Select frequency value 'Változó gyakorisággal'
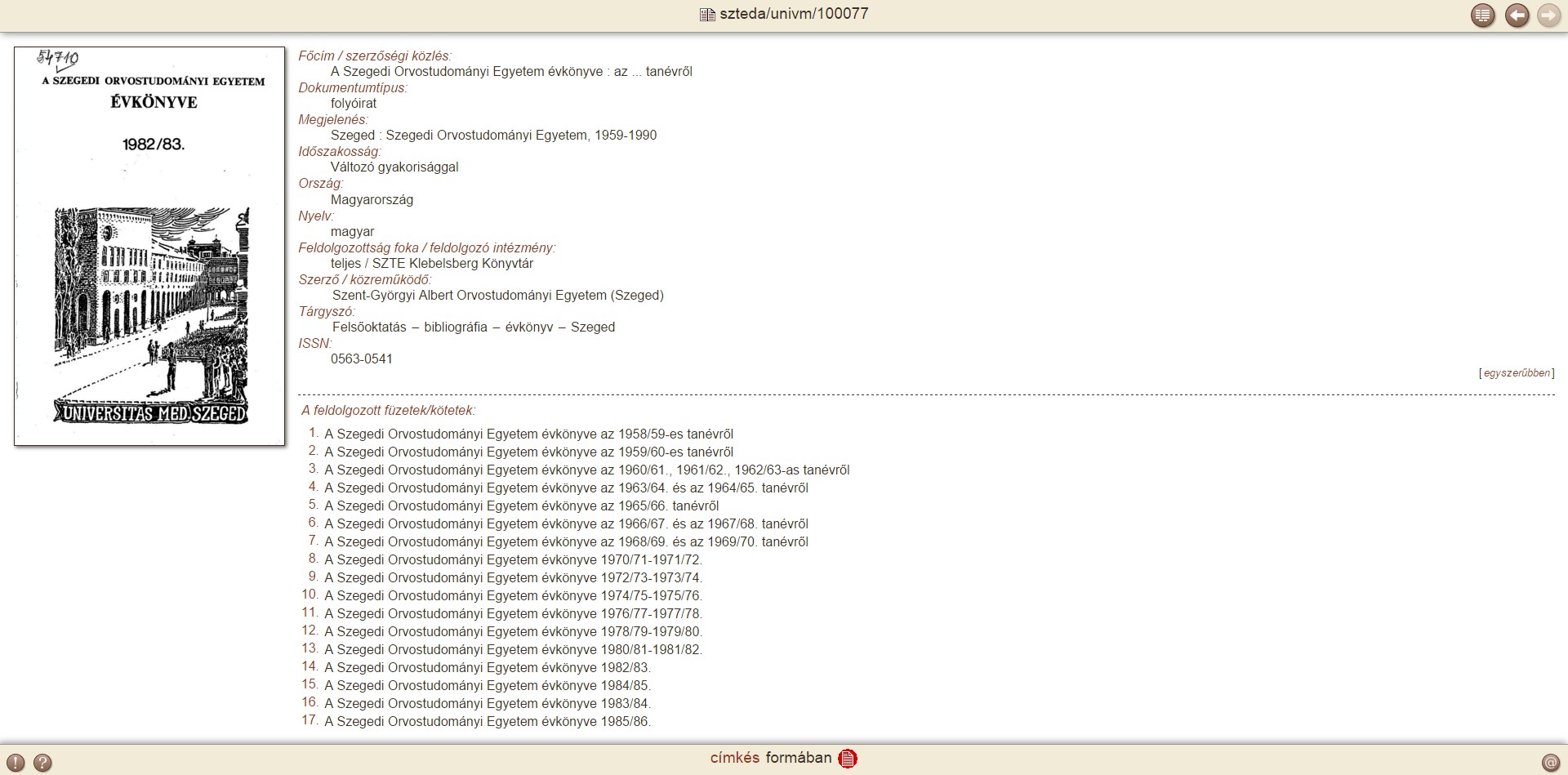Viewport: 1568px width, 775px height. pos(394,167)
